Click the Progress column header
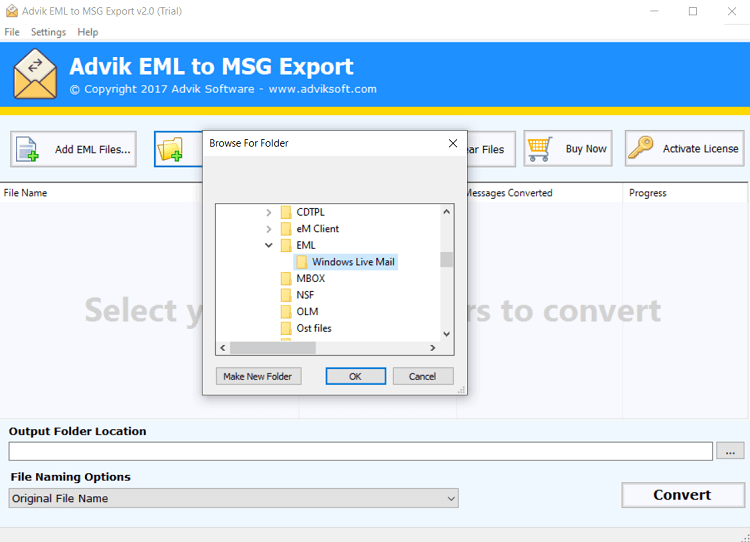 point(648,193)
